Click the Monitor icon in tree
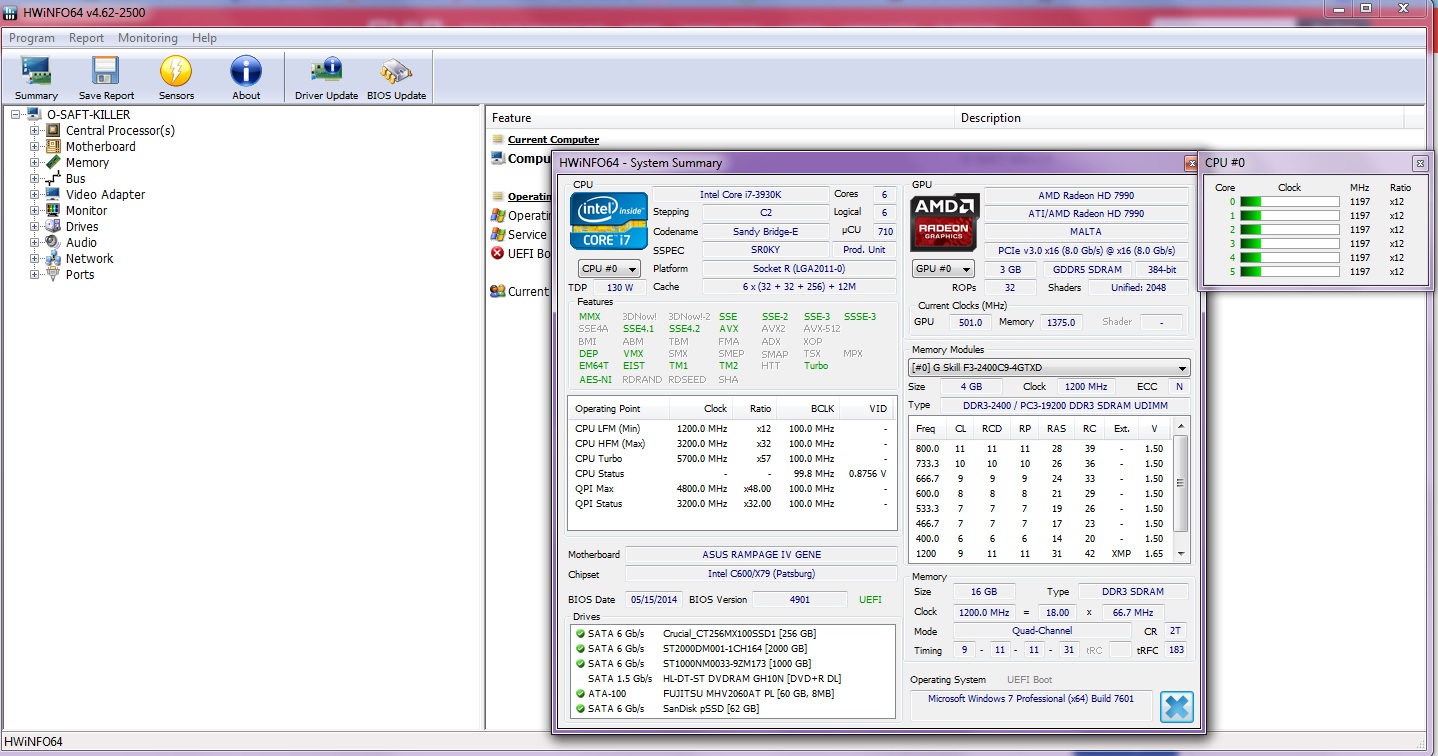1438x756 pixels. pyautogui.click(x=53, y=210)
